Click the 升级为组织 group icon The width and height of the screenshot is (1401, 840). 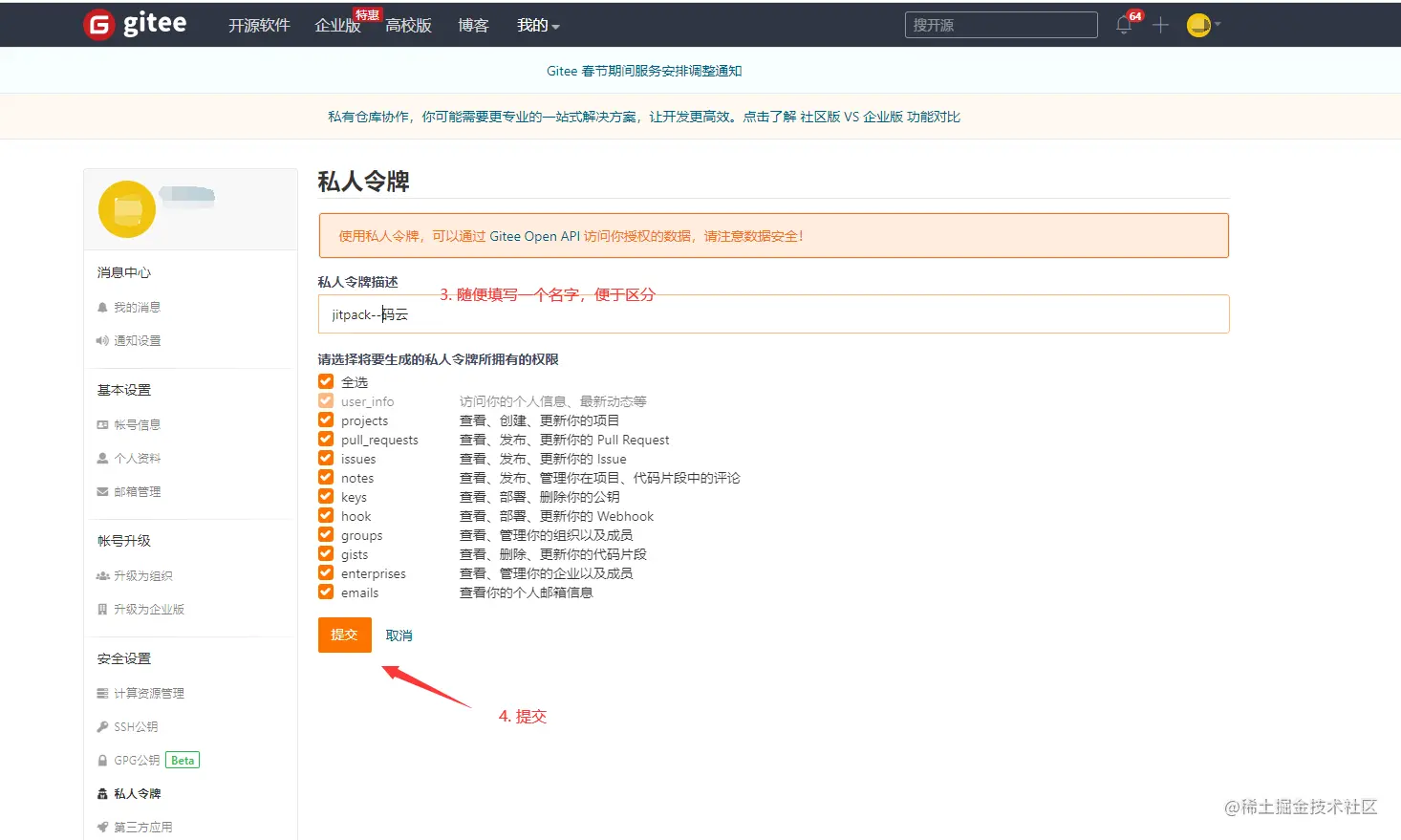tap(102, 576)
